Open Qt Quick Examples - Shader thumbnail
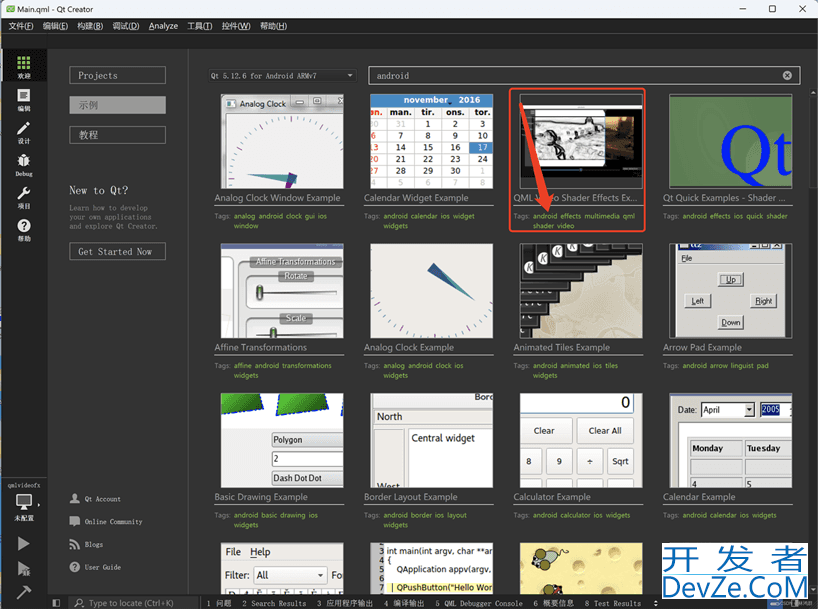The width and height of the screenshot is (818, 609). [x=730, y=141]
